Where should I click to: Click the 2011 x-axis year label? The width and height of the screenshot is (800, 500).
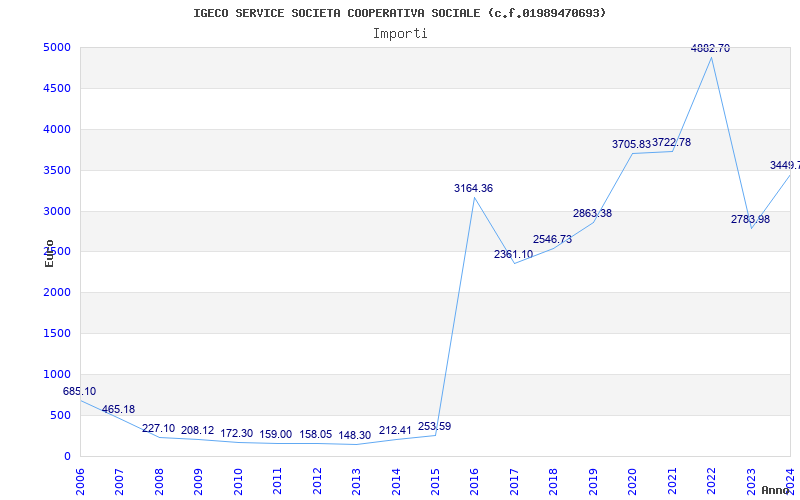tap(277, 481)
